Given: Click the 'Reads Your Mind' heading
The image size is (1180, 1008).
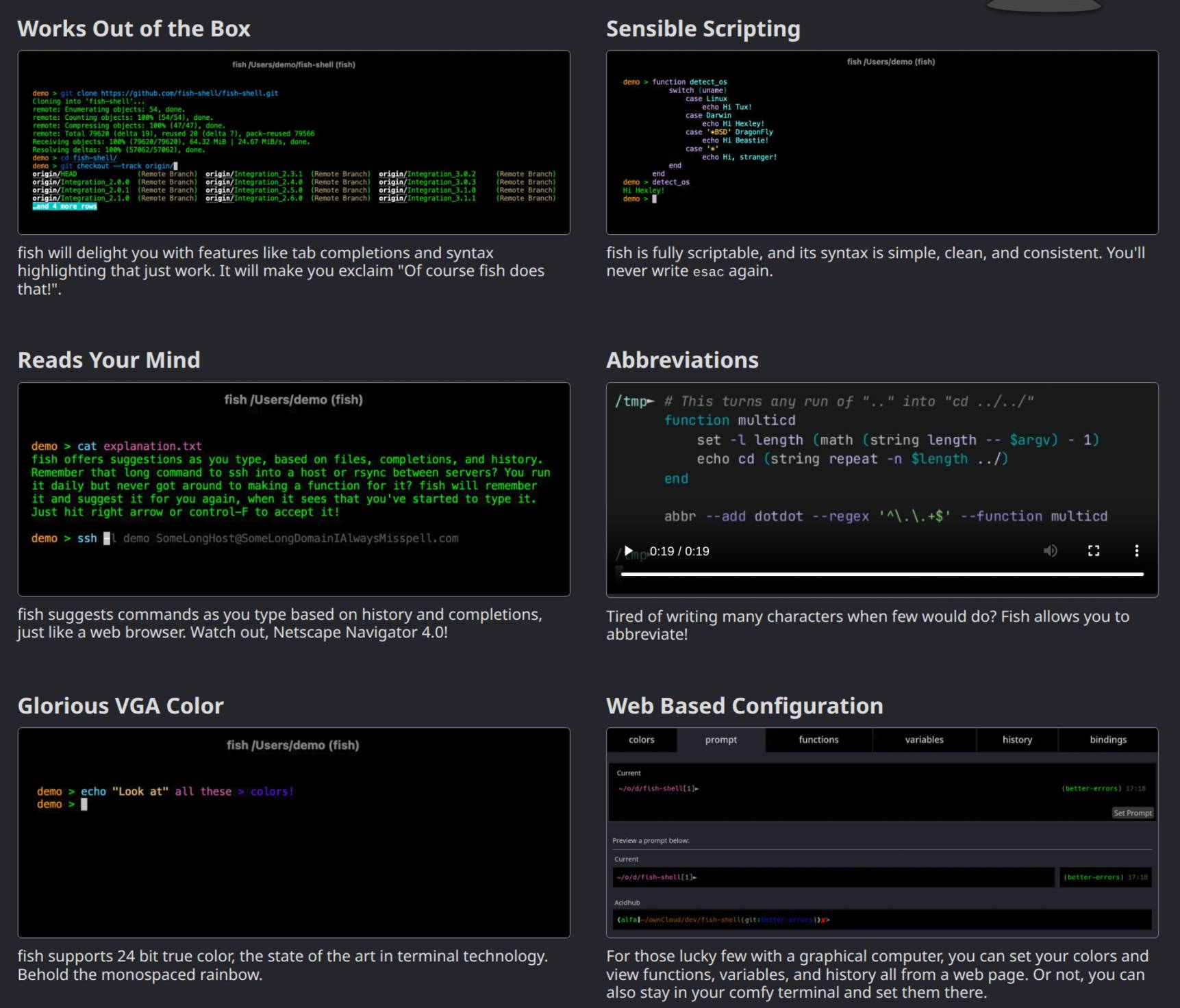Looking at the screenshot, I should pyautogui.click(x=109, y=360).
